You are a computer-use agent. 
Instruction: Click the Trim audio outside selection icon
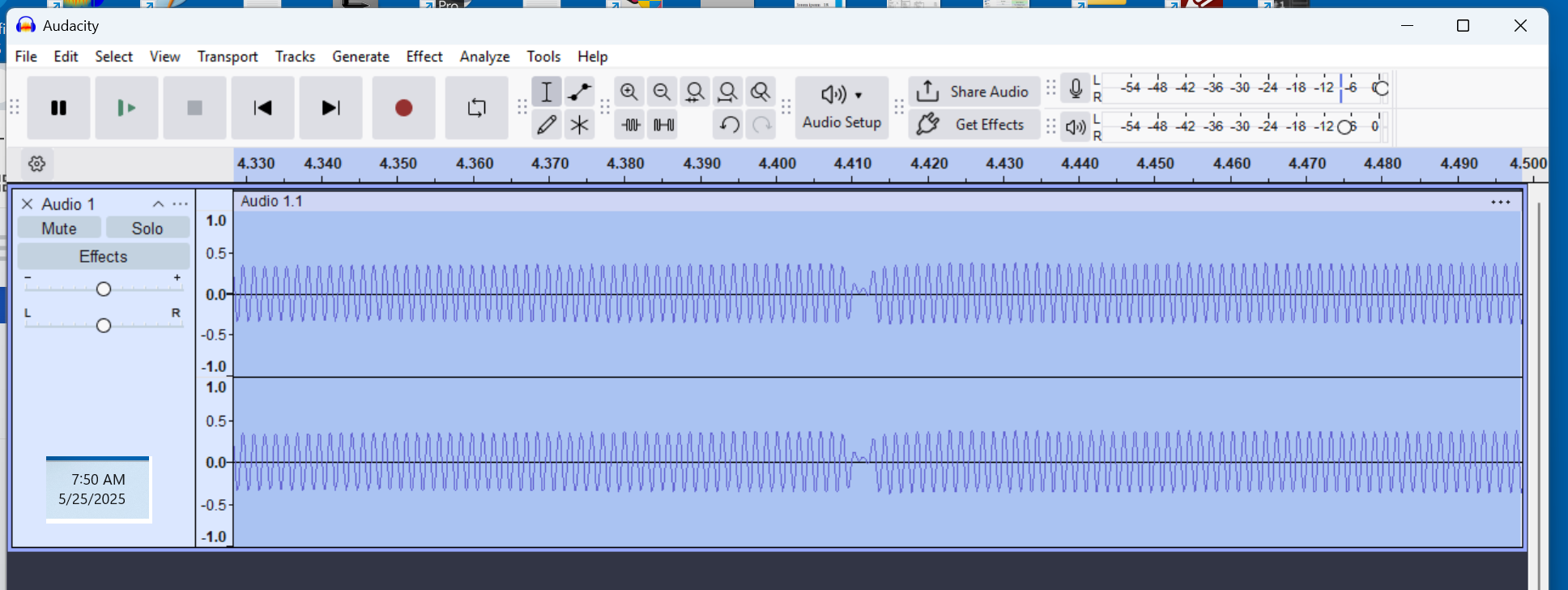click(631, 125)
